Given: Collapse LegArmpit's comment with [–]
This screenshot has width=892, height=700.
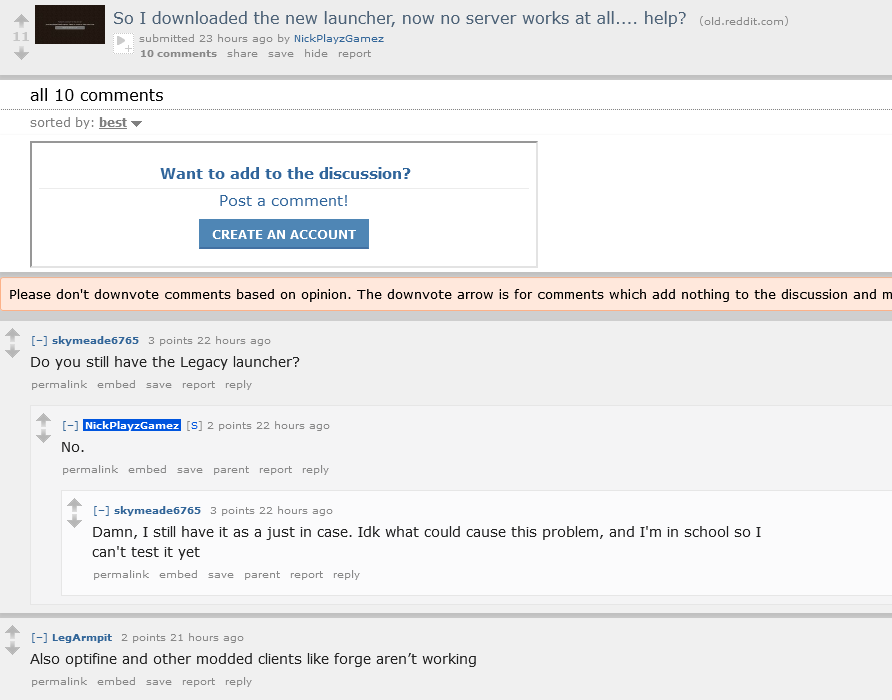Looking at the screenshot, I should (39, 637).
